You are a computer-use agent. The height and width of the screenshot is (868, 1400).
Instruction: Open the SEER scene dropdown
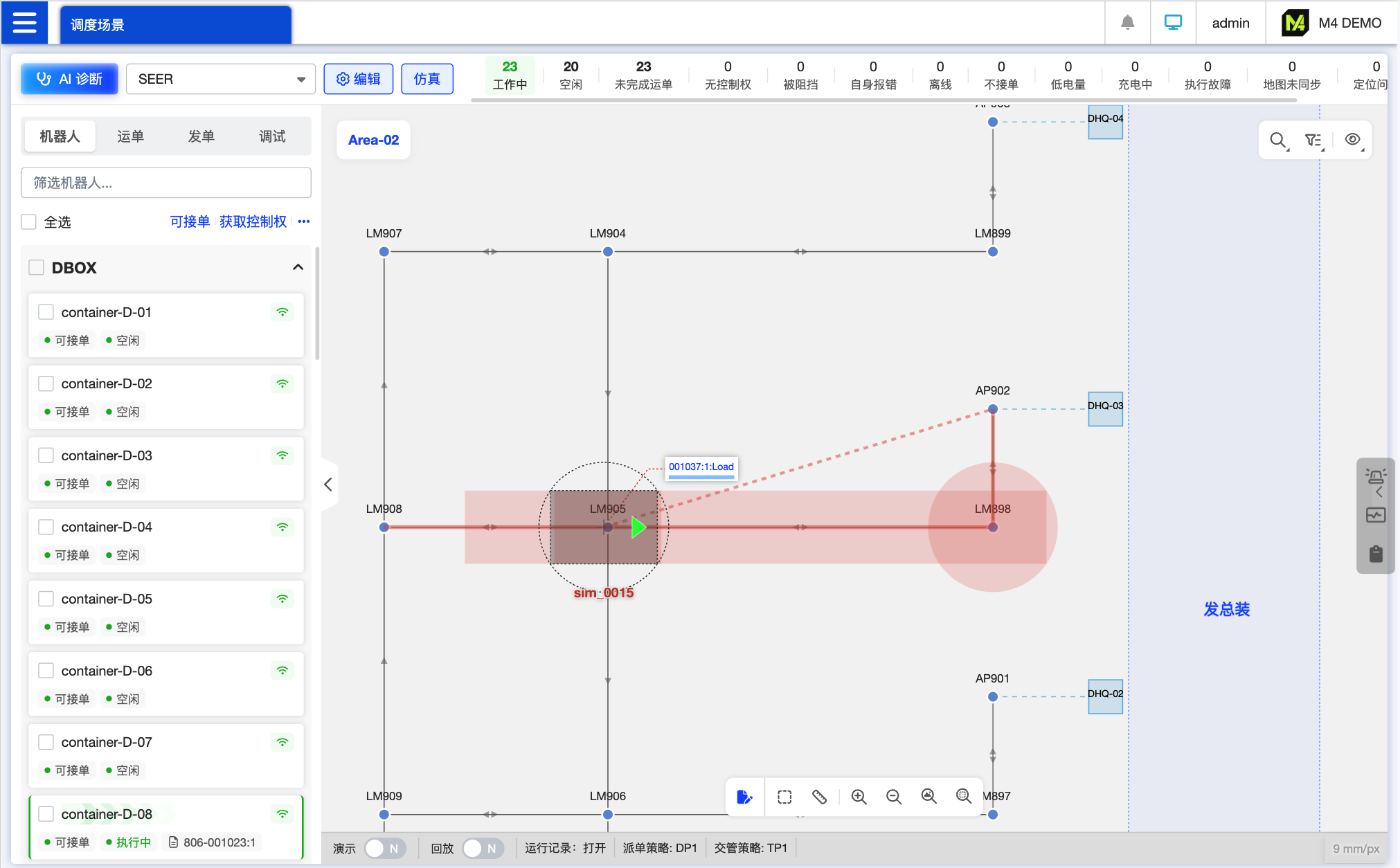coord(220,79)
